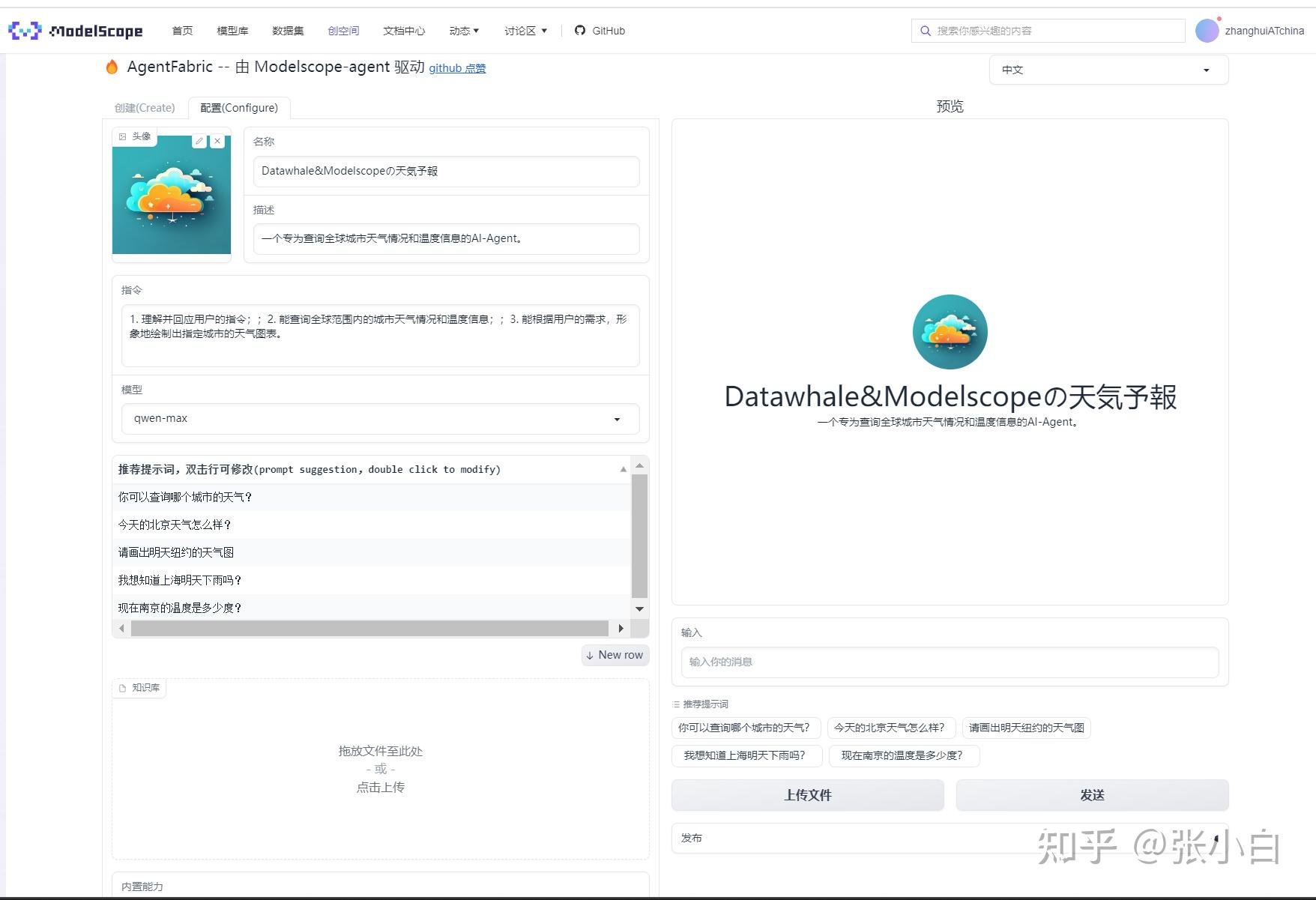
Task: Focus the 描述 description input field
Action: click(446, 238)
